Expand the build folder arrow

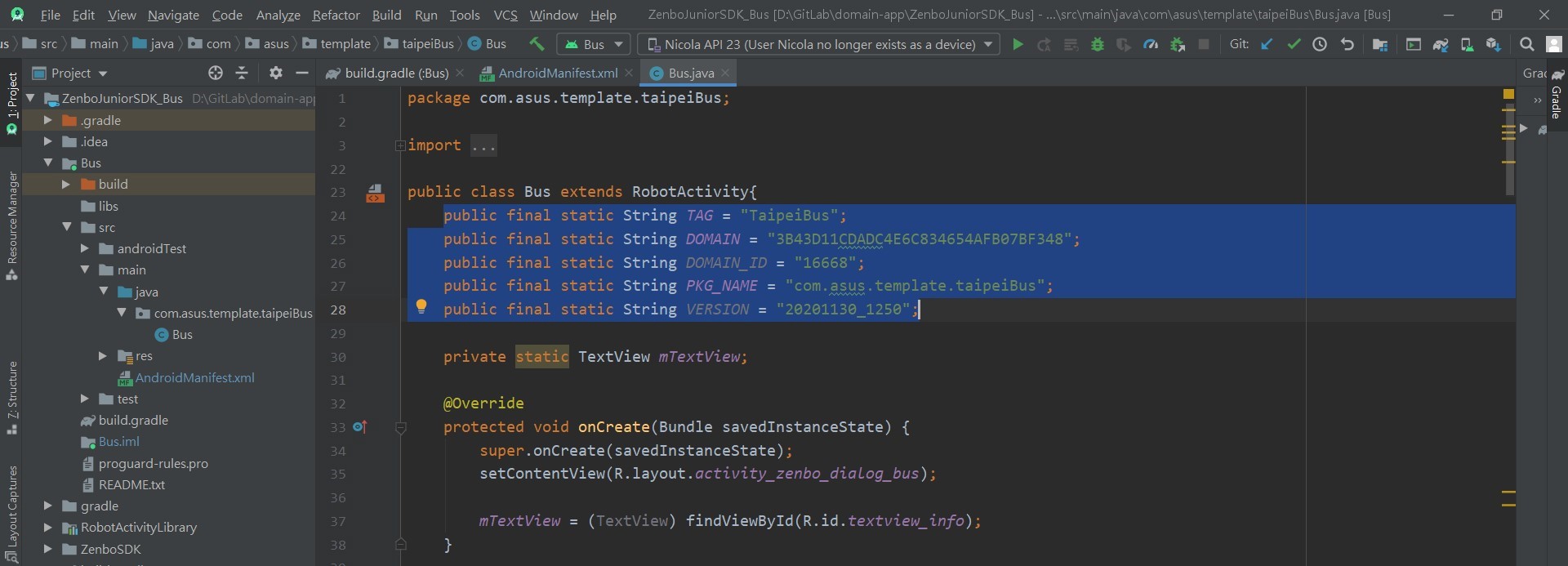(x=66, y=185)
